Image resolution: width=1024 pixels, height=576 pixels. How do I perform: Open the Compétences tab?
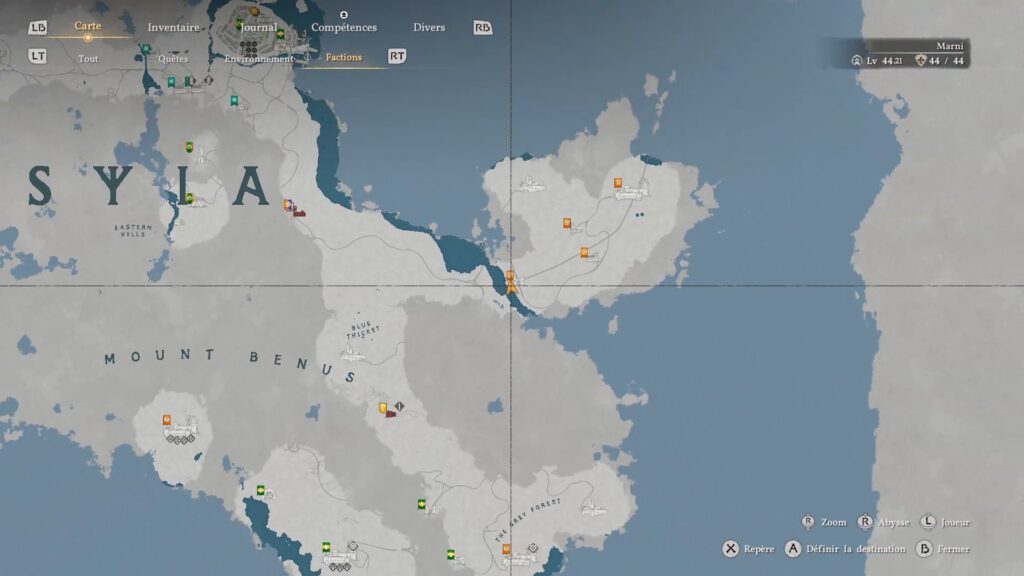coord(344,27)
